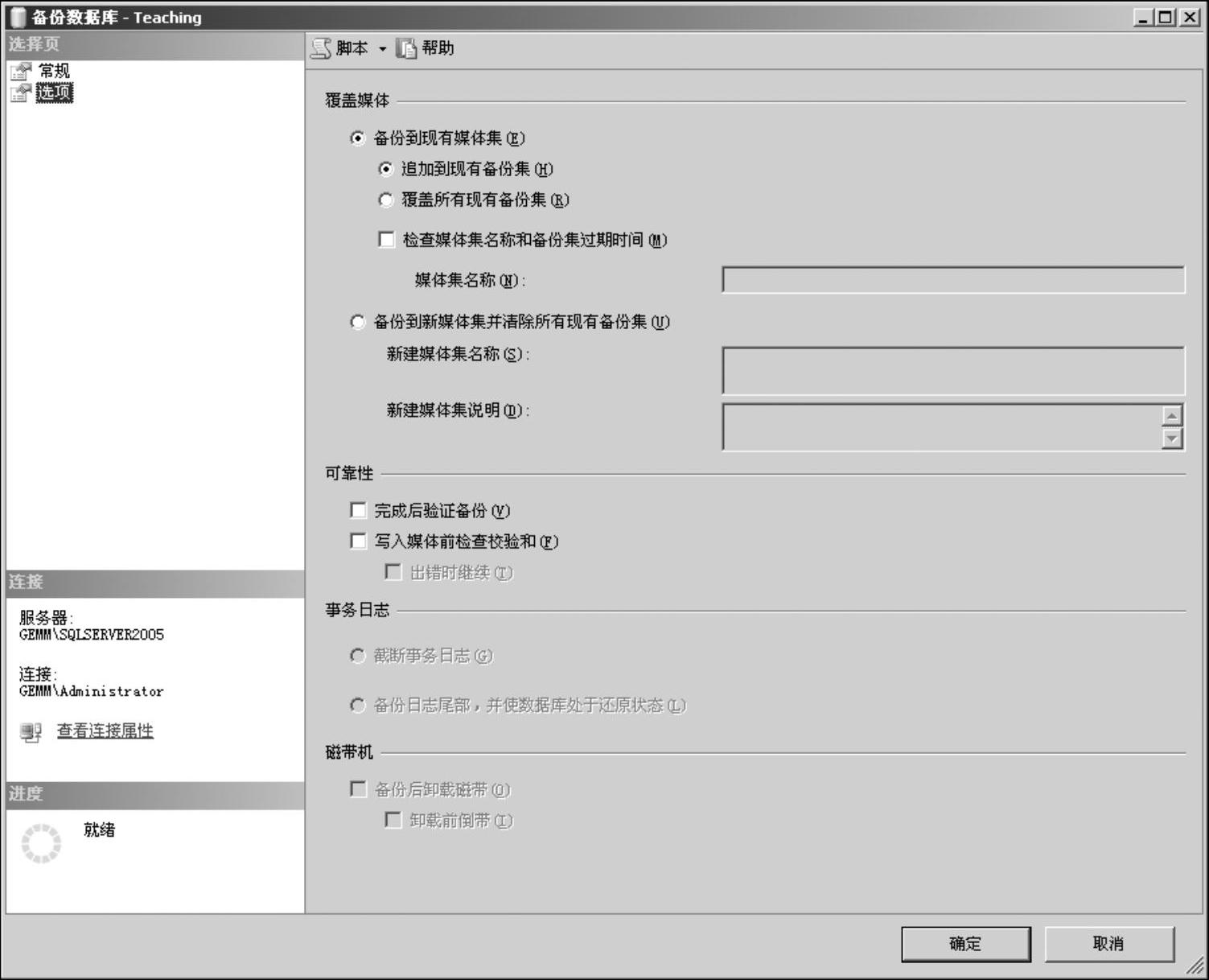Toggle 出错时继续 checkbox

coord(393,571)
